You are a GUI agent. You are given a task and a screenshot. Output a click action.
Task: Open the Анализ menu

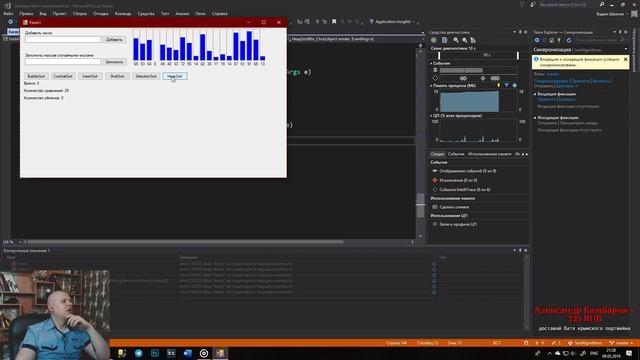(182, 13)
